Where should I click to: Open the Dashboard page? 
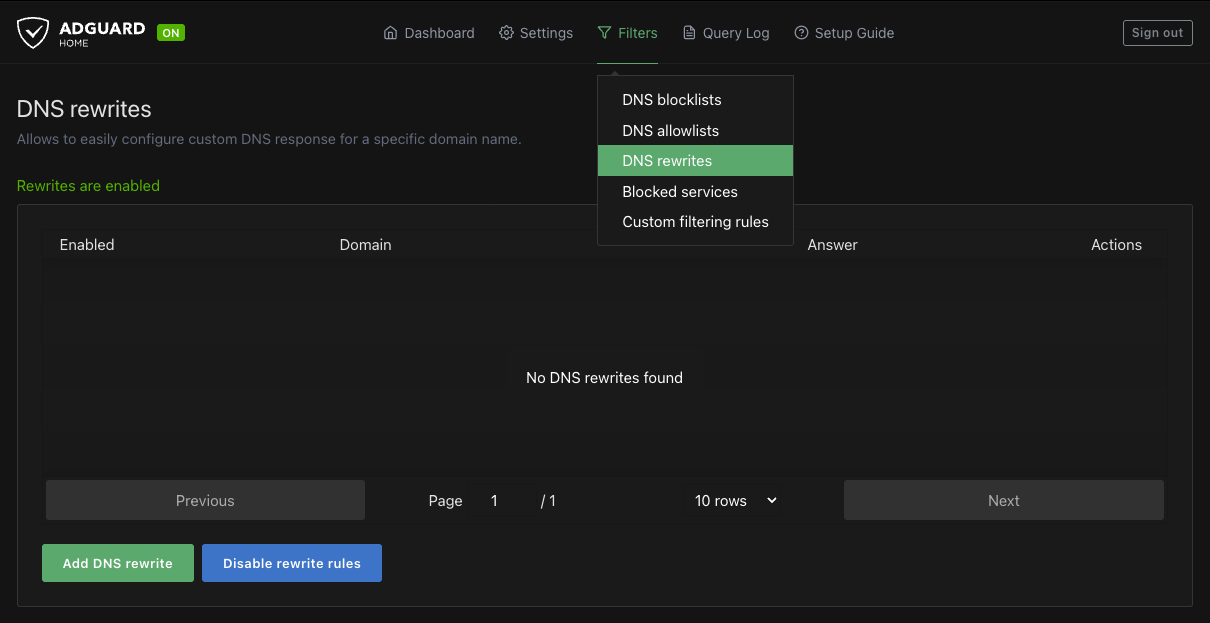[x=429, y=33]
